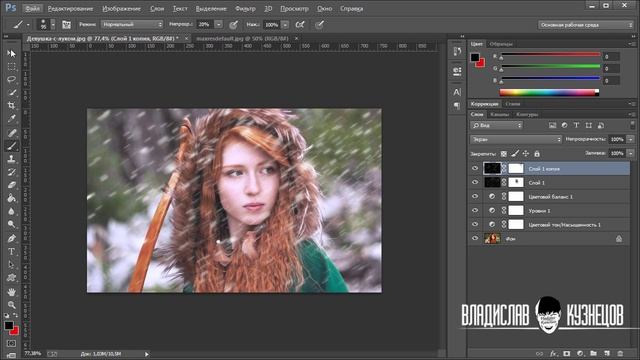Toggle pressure for opacity icon
The height and width of the screenshot is (360, 640).
pos(233,25)
